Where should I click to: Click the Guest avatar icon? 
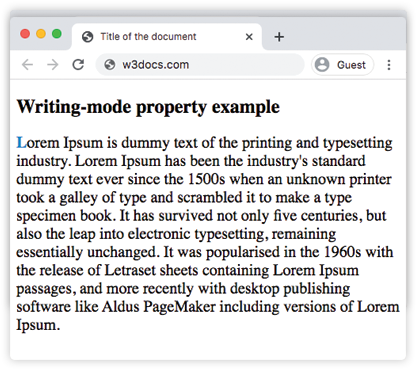322,65
